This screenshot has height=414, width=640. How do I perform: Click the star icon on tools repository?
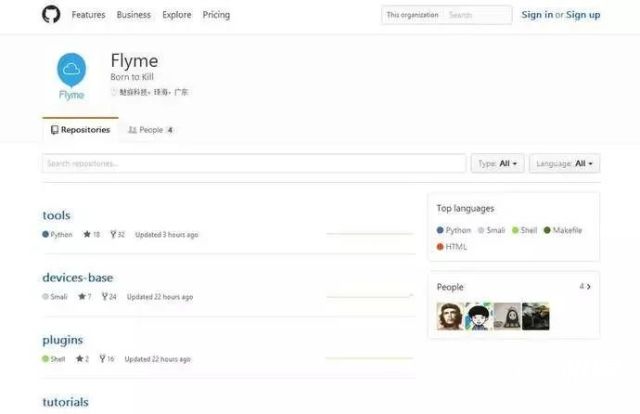87,234
